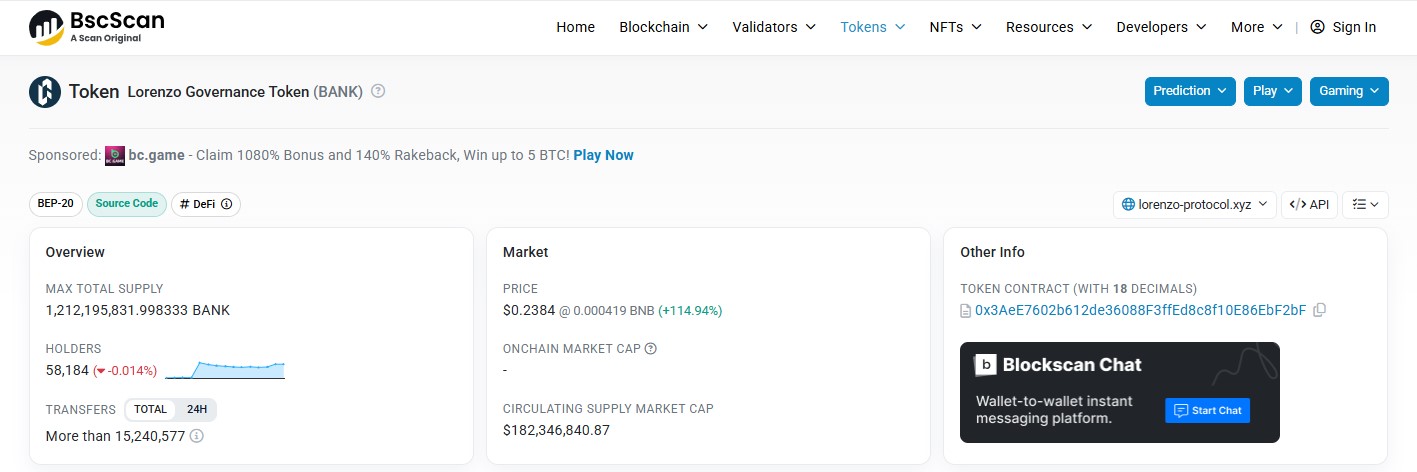This screenshot has height=472, width=1417.
Task: Click the Lorenzo token logo icon
Action: [x=45, y=91]
